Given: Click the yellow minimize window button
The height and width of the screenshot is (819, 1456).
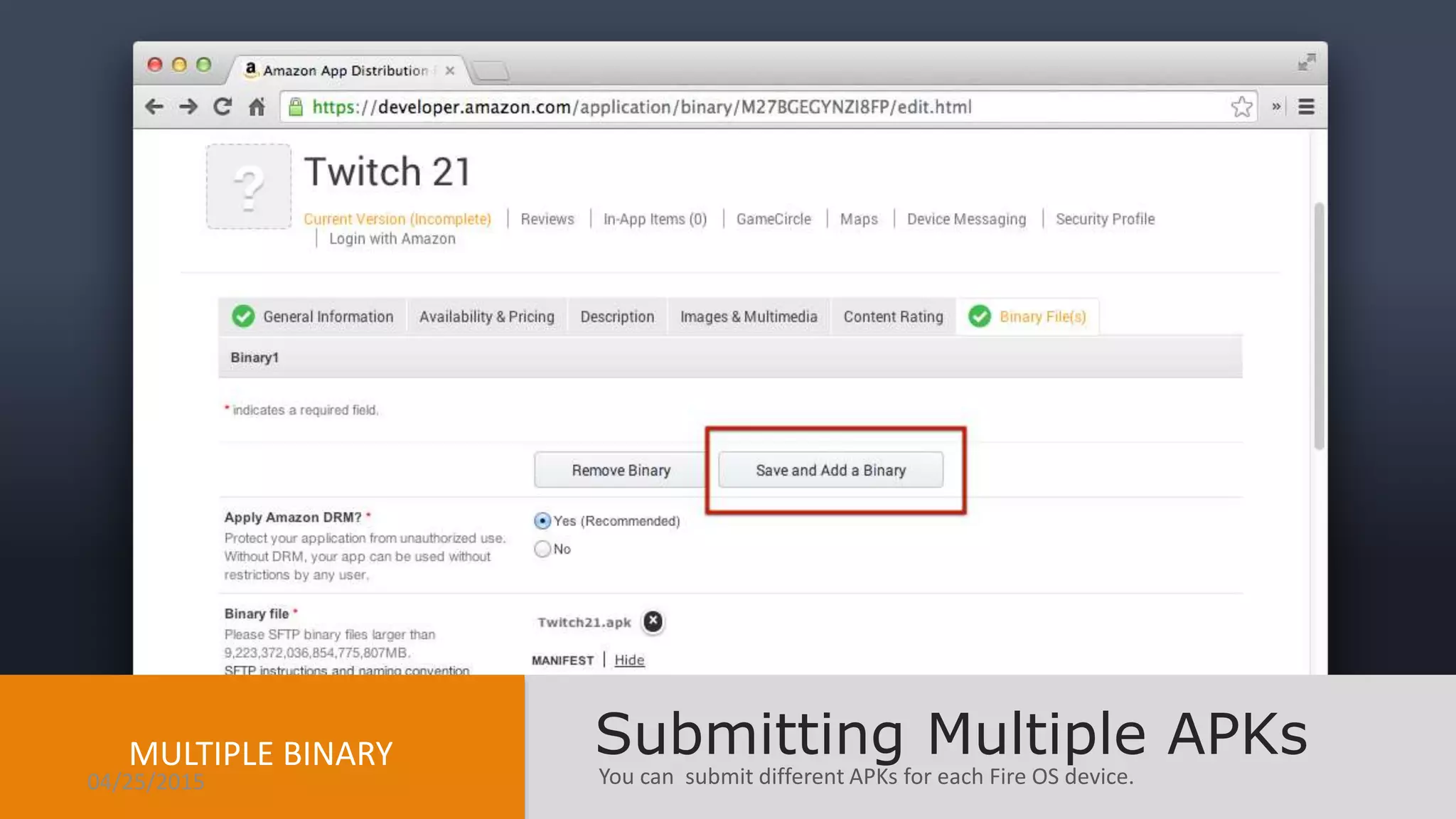Looking at the screenshot, I should point(179,65).
